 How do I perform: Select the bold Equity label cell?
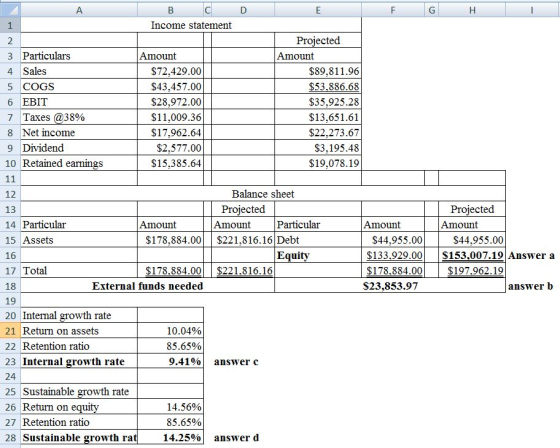(x=318, y=255)
